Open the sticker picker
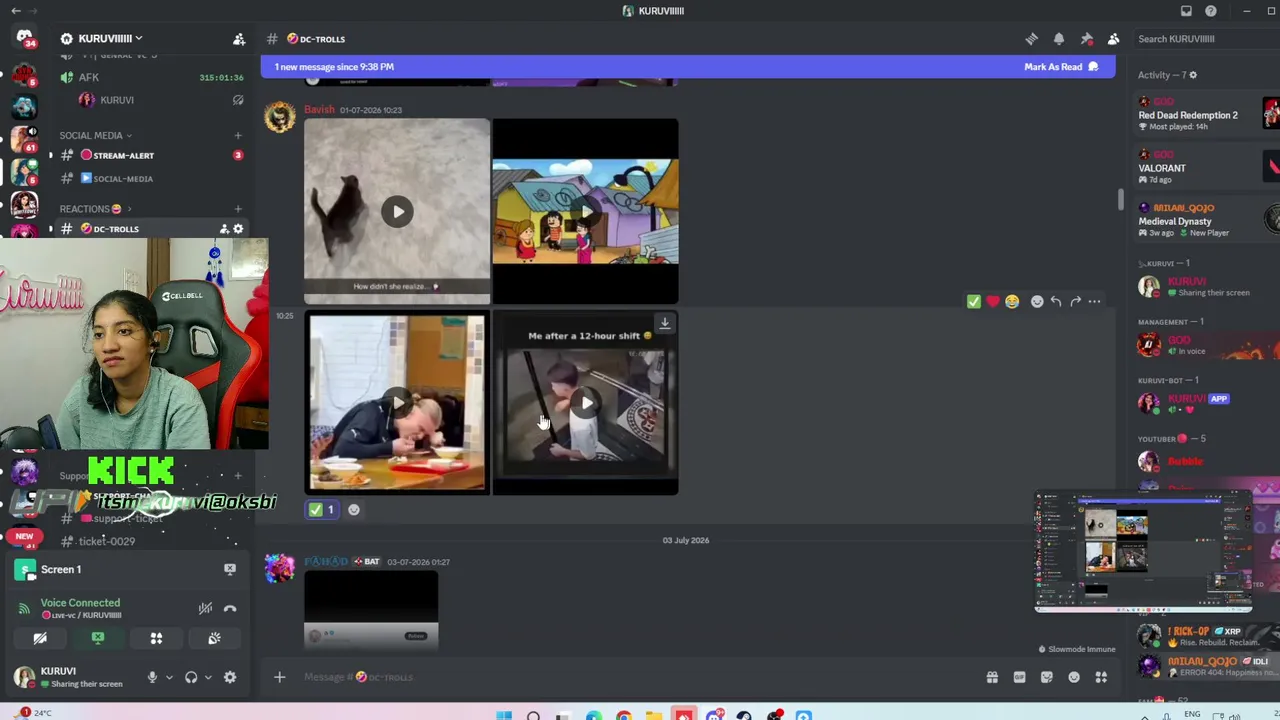The height and width of the screenshot is (720, 1280). pos(1046,677)
